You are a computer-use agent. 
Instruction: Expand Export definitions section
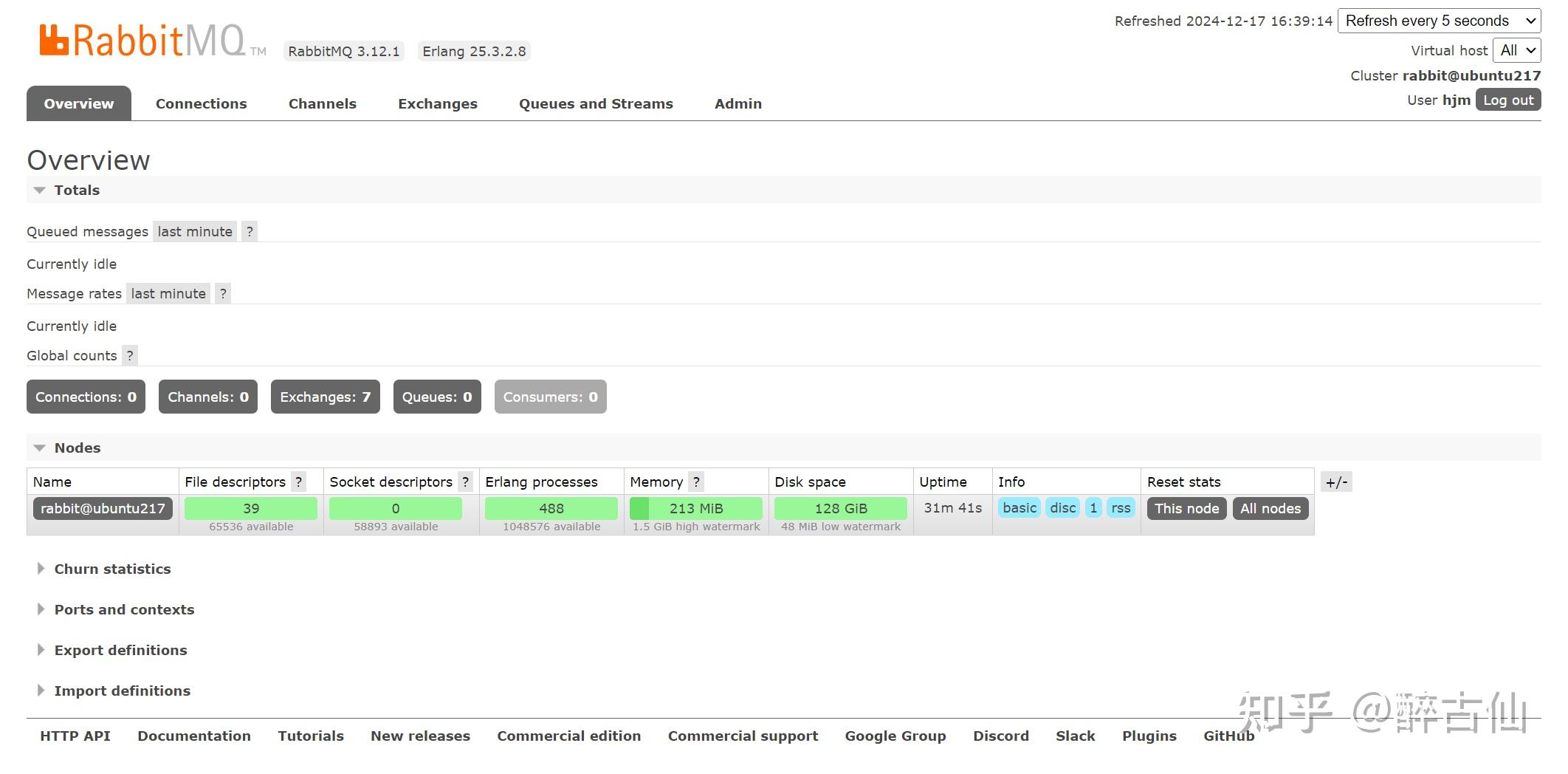[112, 650]
